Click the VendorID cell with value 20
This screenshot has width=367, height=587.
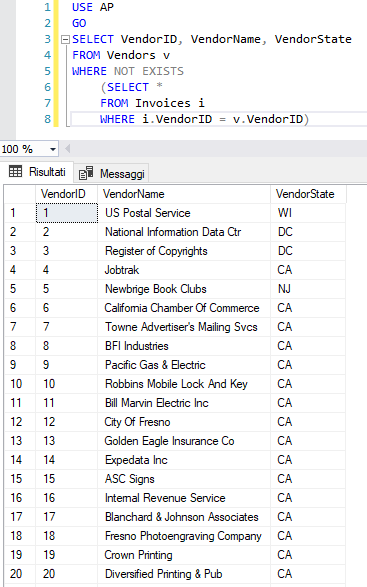(67, 574)
